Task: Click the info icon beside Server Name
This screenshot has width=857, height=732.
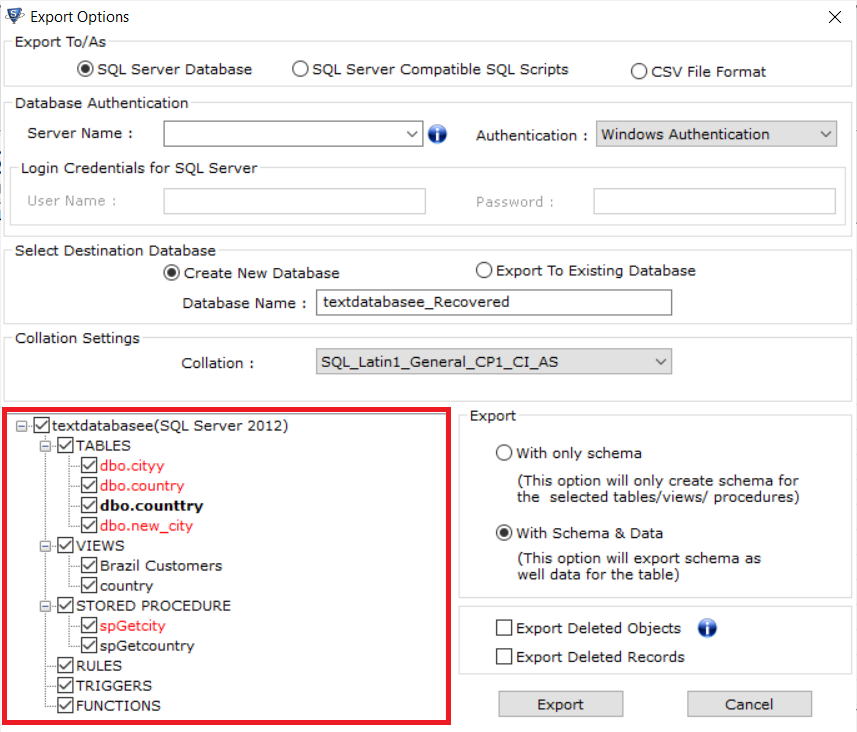Action: coord(437,133)
